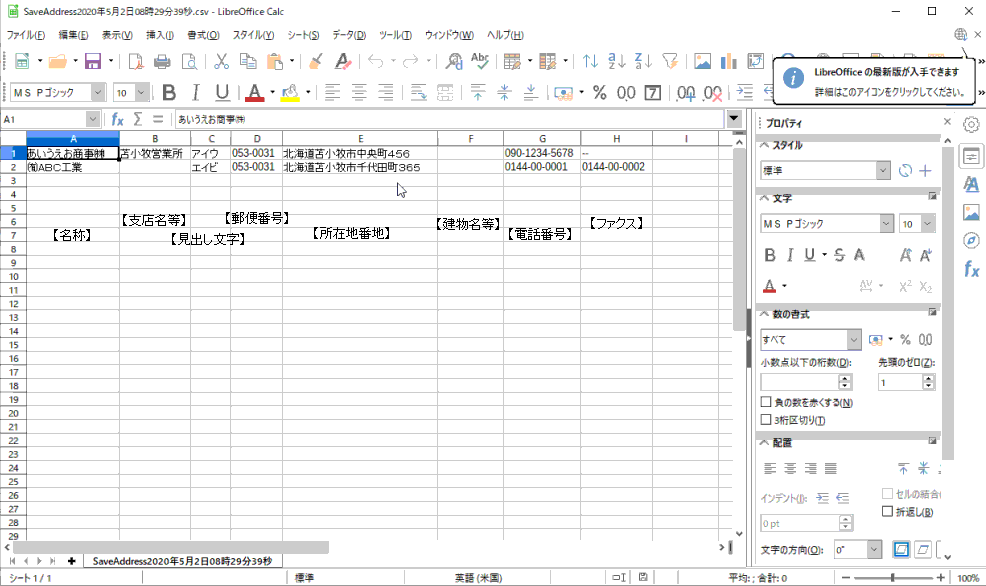Click the Print icon in toolbar
This screenshot has width=986, height=586.
click(x=161, y=62)
